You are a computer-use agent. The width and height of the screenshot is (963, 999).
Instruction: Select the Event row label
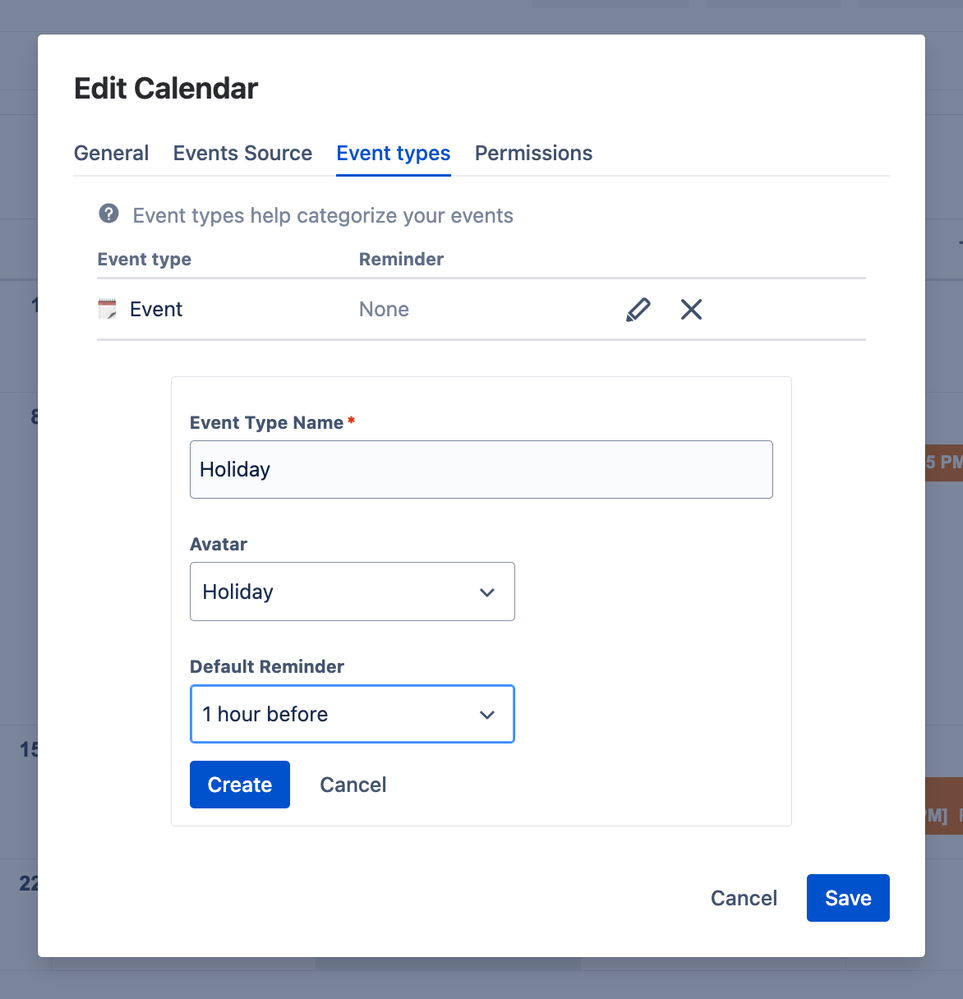click(156, 309)
